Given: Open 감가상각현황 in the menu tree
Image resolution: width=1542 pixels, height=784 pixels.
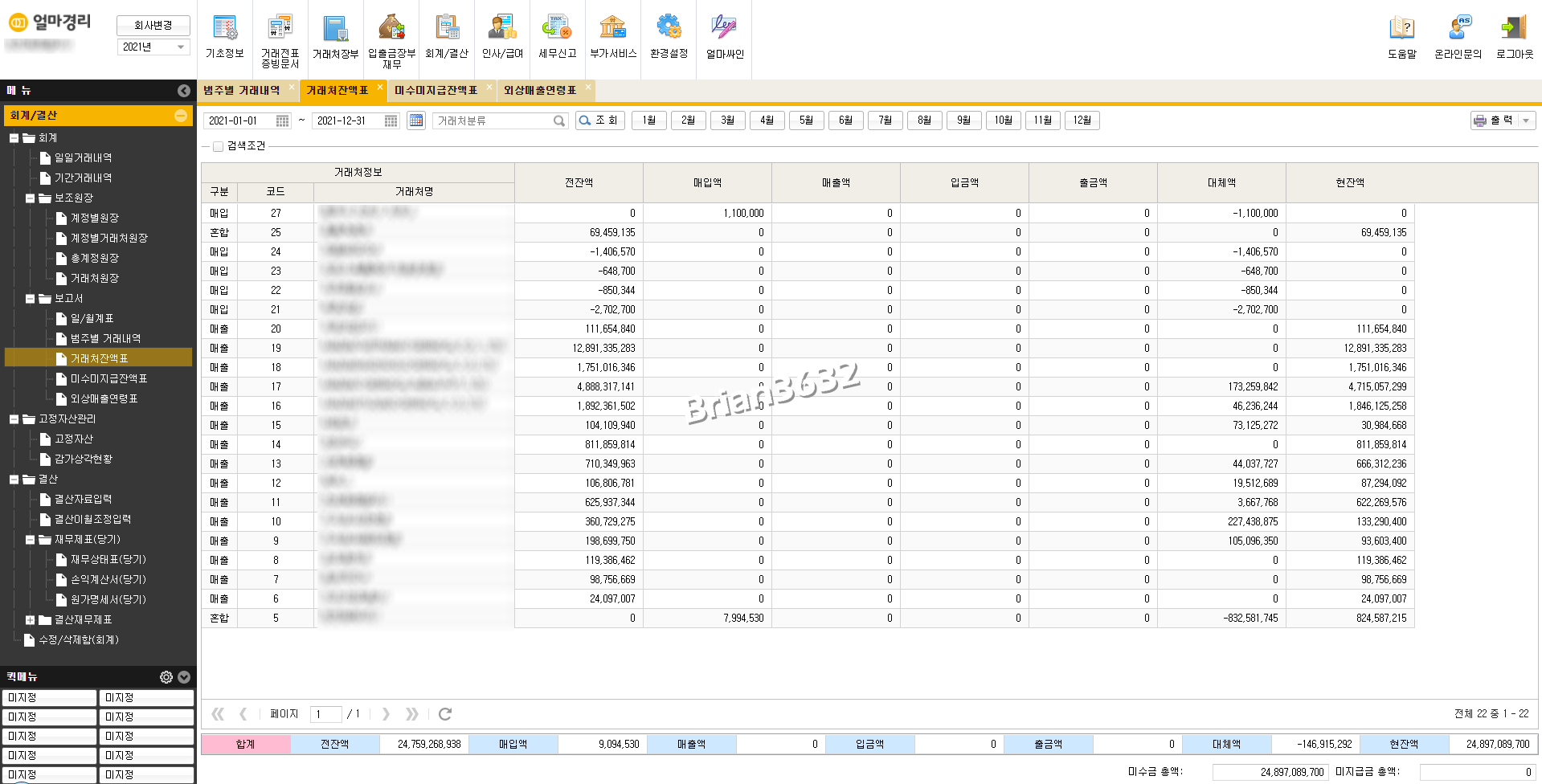Looking at the screenshot, I should pyautogui.click(x=84, y=459).
